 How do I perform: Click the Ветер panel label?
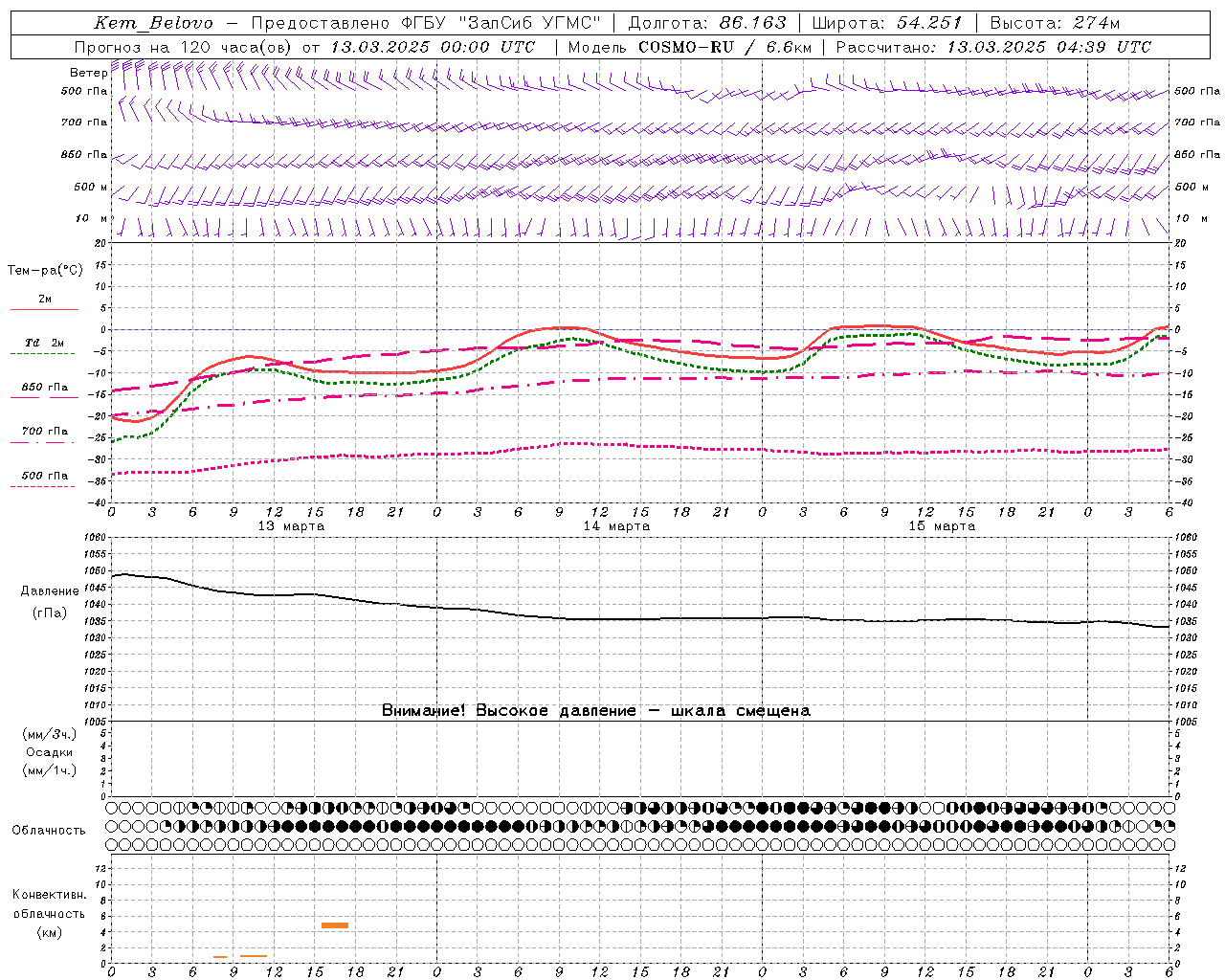point(88,73)
